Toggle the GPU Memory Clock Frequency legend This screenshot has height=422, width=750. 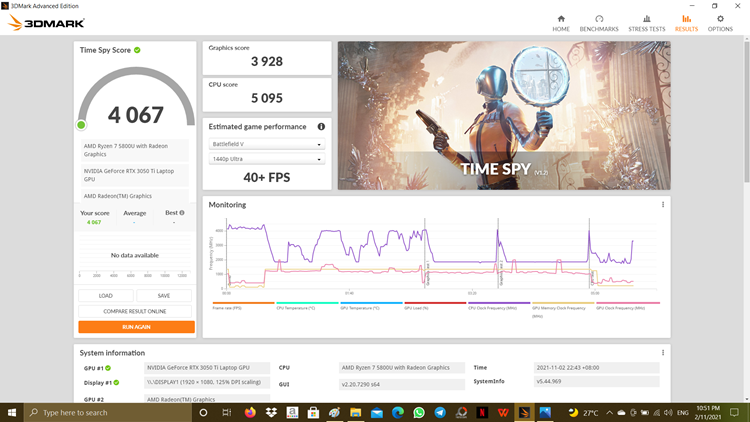[x=563, y=309]
